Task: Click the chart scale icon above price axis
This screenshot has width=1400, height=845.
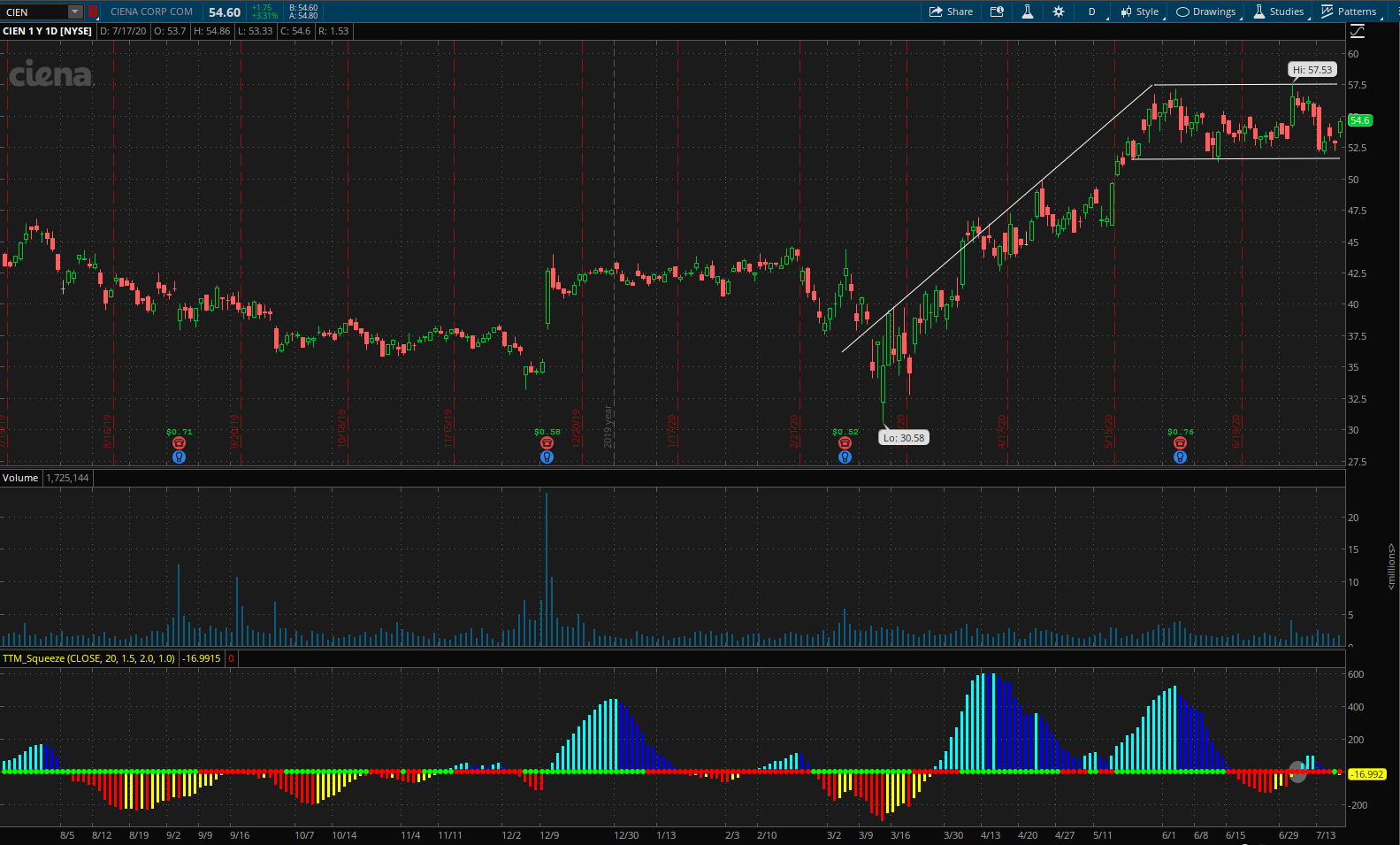Action: point(1358,32)
